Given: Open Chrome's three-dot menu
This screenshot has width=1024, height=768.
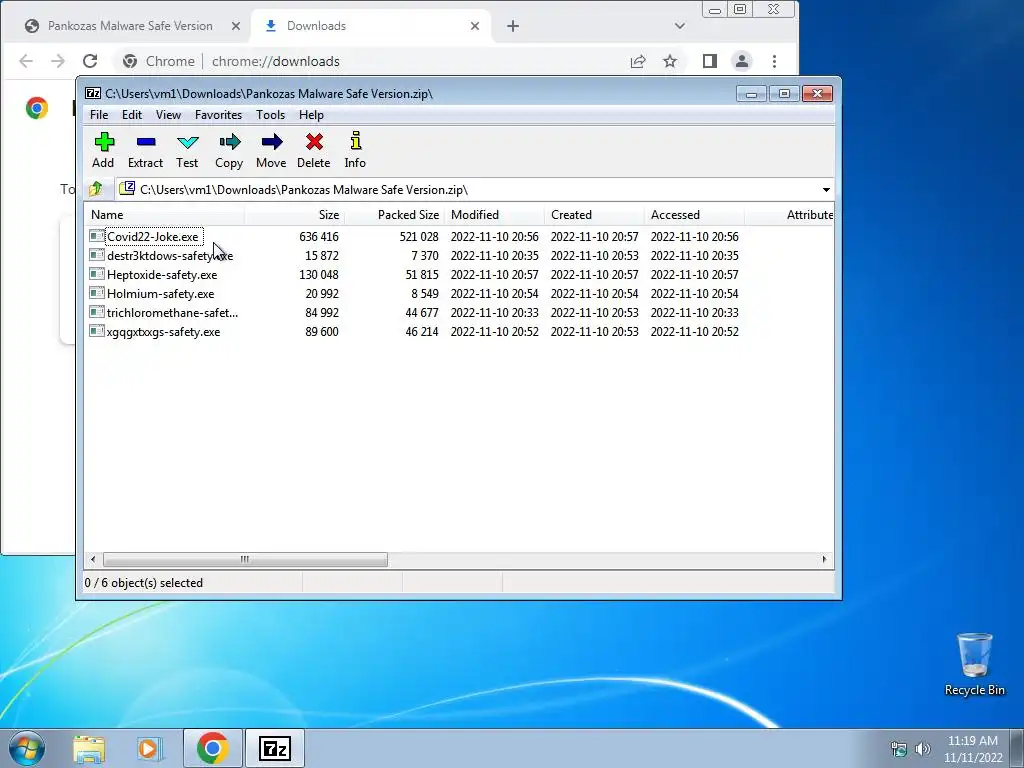Looking at the screenshot, I should [775, 61].
